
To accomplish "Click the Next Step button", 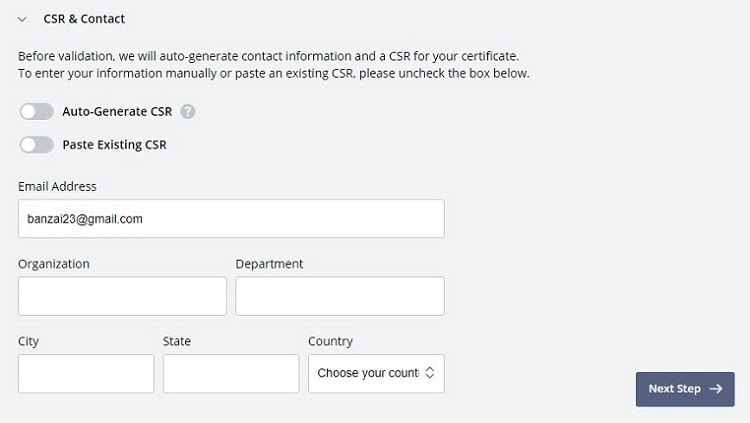I will (685, 389).
